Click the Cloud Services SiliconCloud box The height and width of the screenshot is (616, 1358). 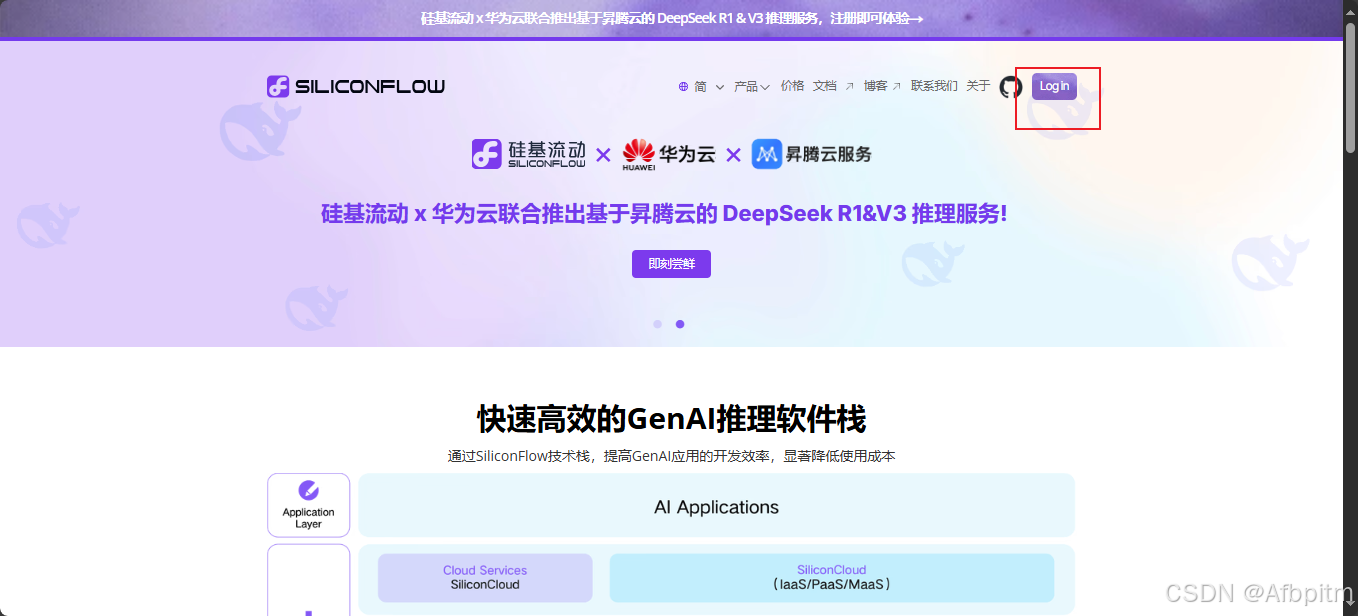click(x=485, y=578)
